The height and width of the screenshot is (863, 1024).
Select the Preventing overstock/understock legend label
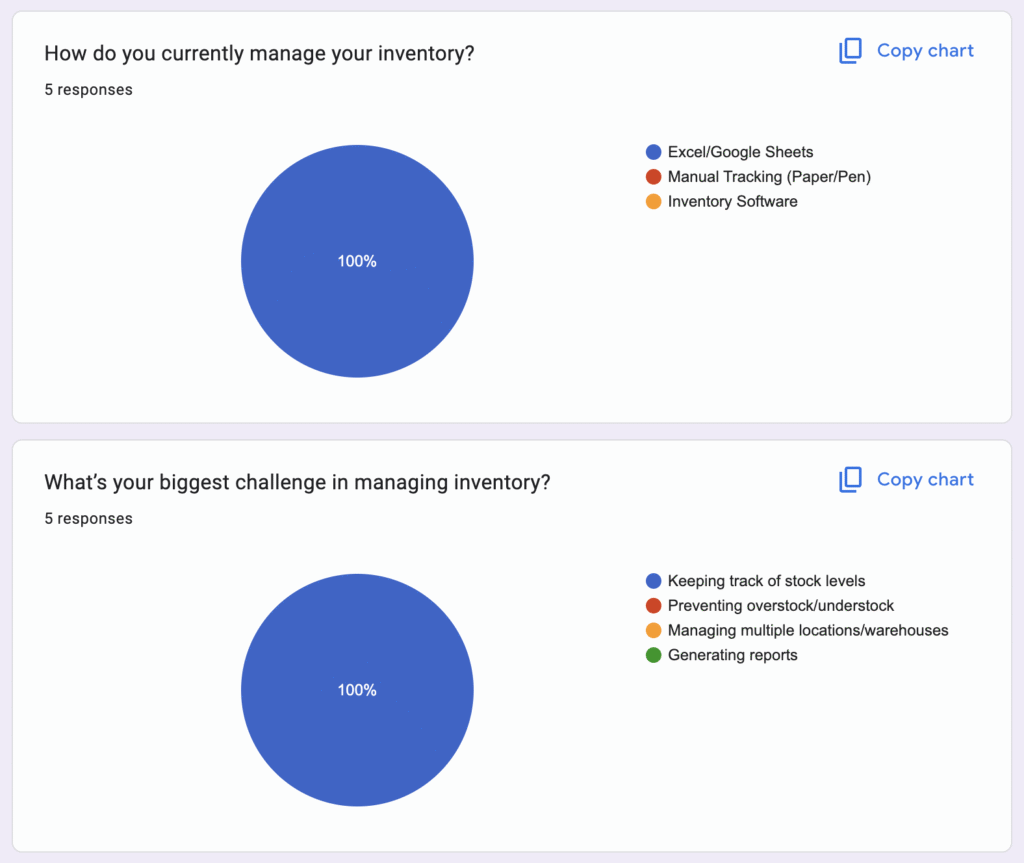pyautogui.click(x=780, y=606)
